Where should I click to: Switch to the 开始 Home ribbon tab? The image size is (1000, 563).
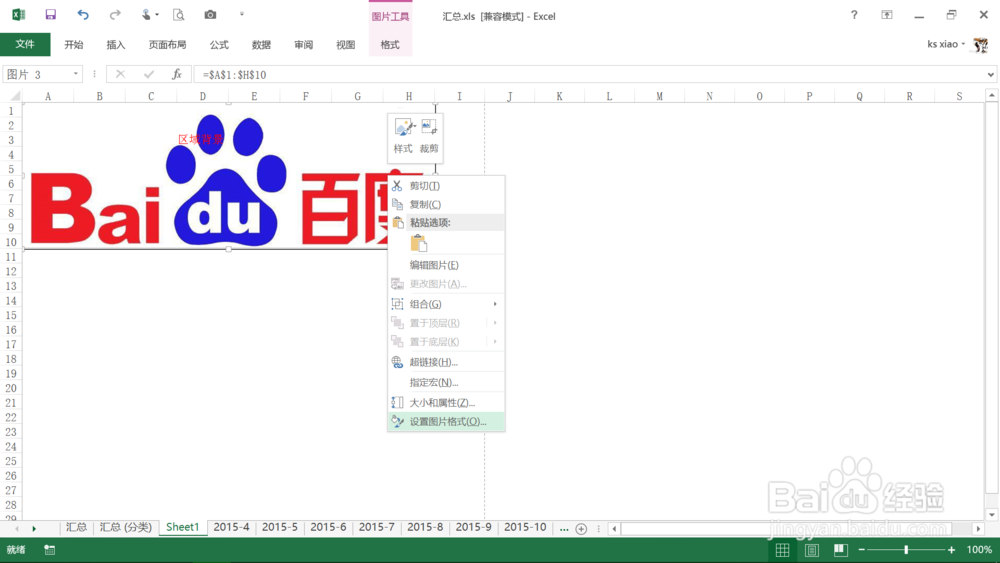click(x=74, y=45)
